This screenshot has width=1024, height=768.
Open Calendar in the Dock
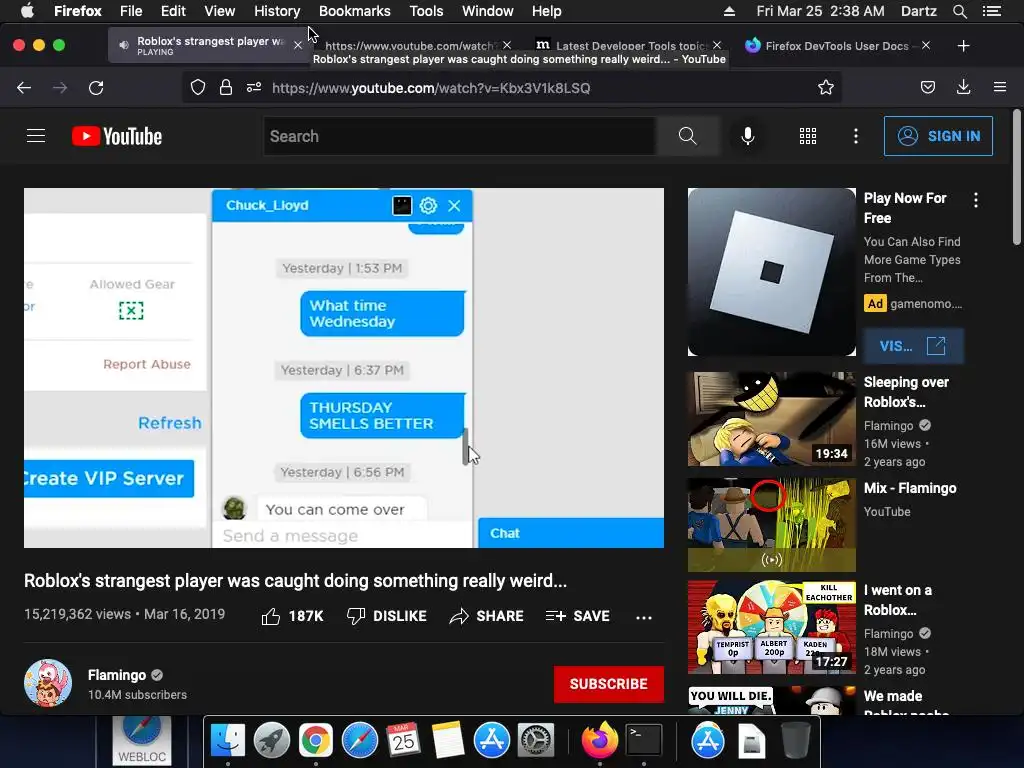click(403, 741)
